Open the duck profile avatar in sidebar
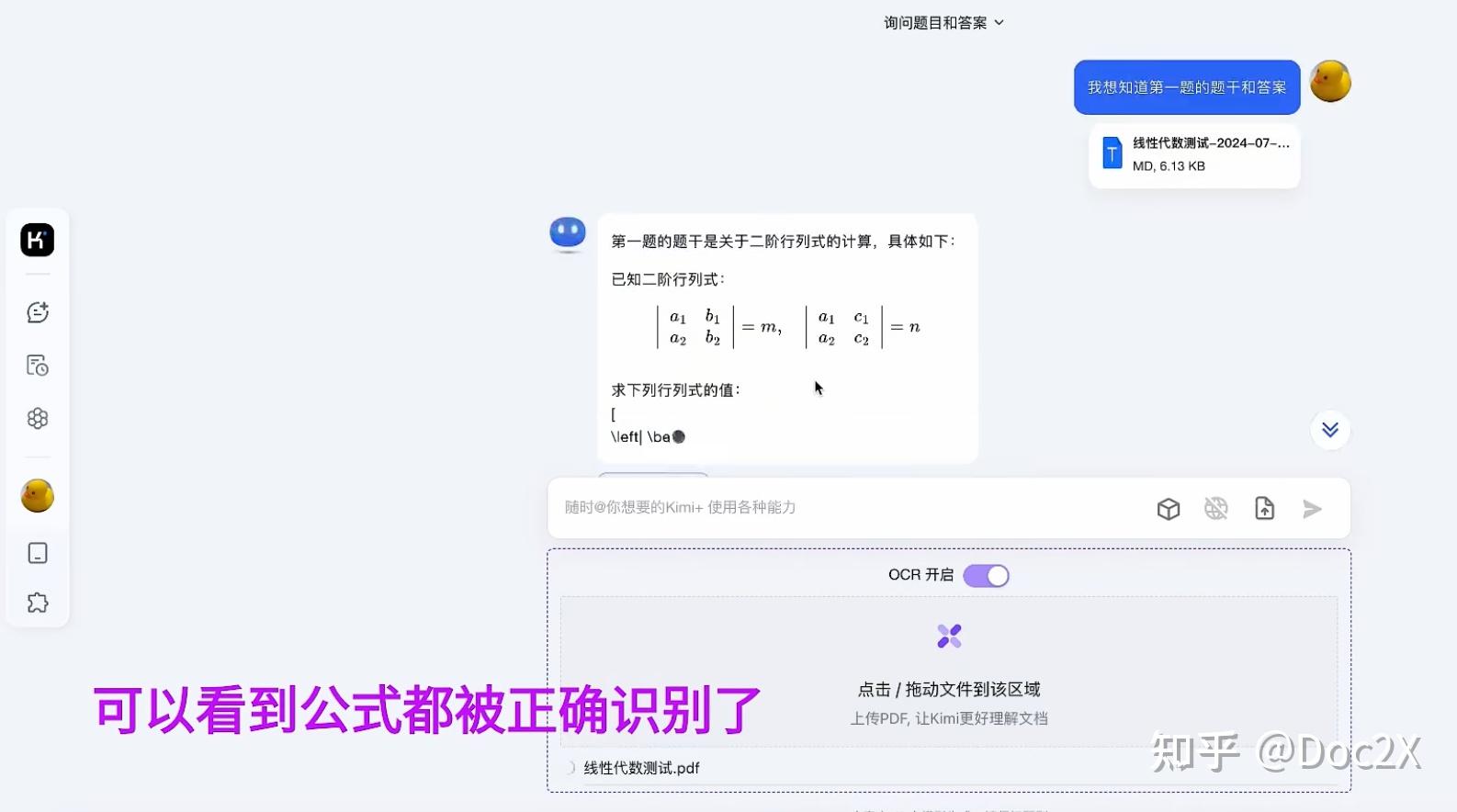This screenshot has height=812, width=1457. (x=38, y=496)
